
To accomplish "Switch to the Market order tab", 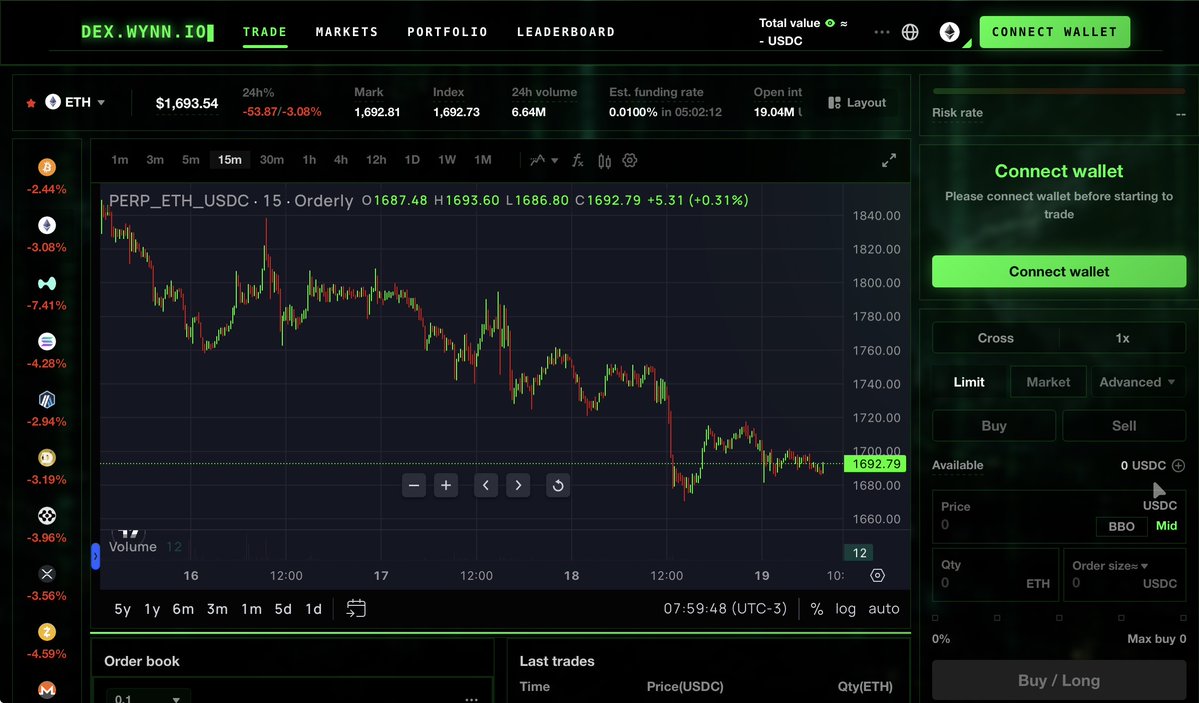I will tap(1048, 382).
